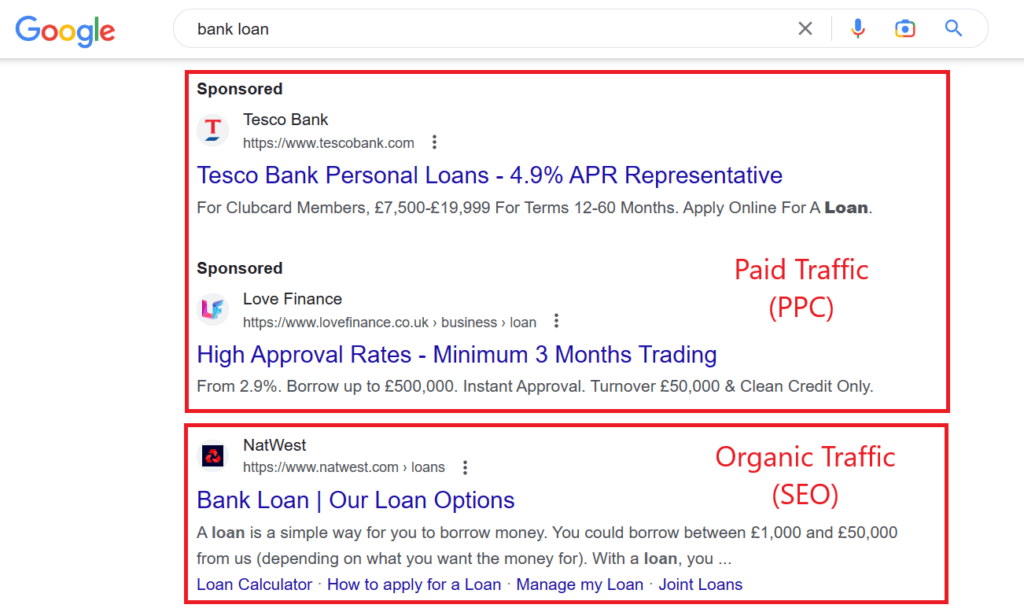Click the magnifying glass search icon

[x=953, y=28]
